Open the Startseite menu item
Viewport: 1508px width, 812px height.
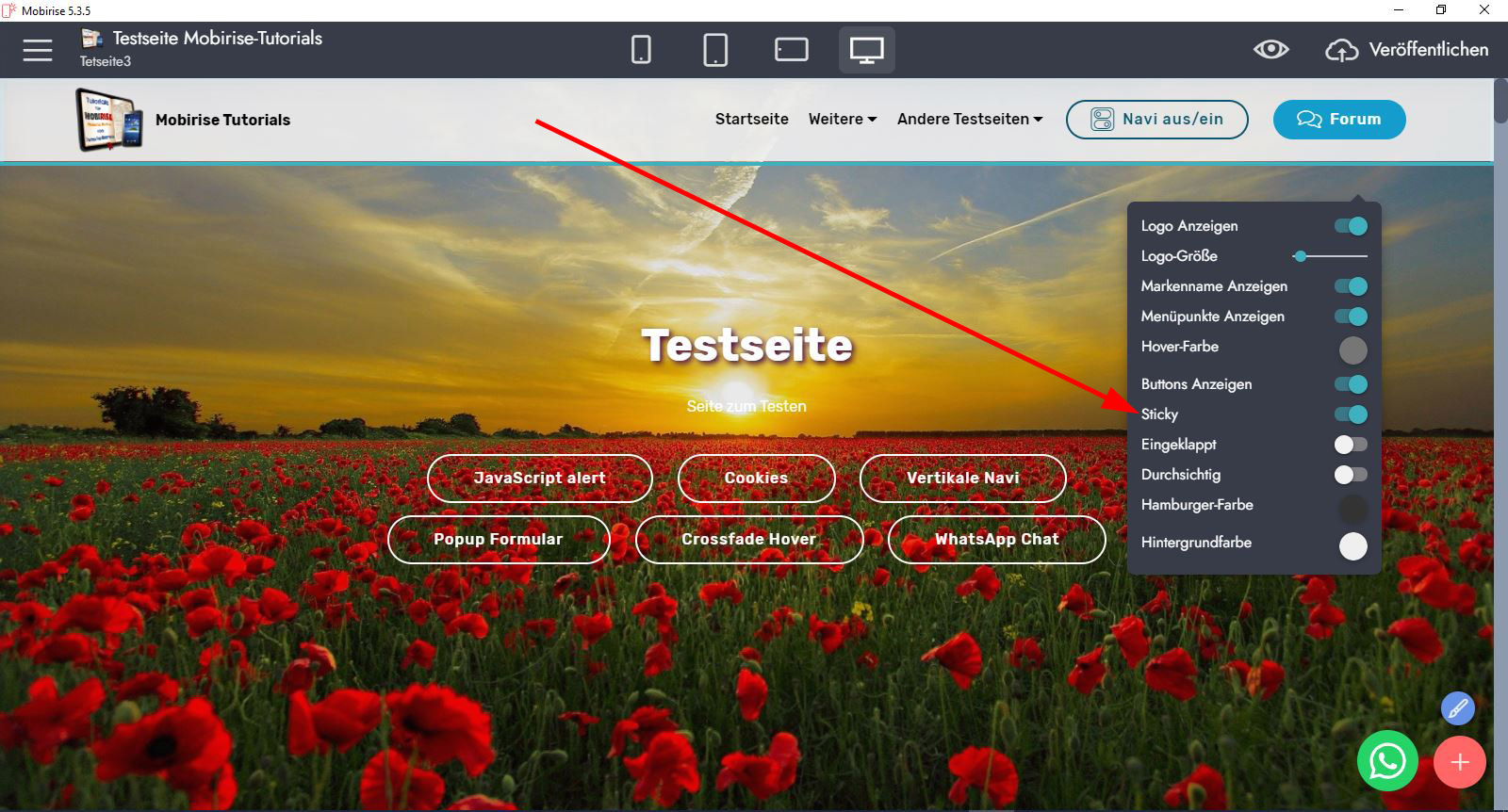coord(751,120)
